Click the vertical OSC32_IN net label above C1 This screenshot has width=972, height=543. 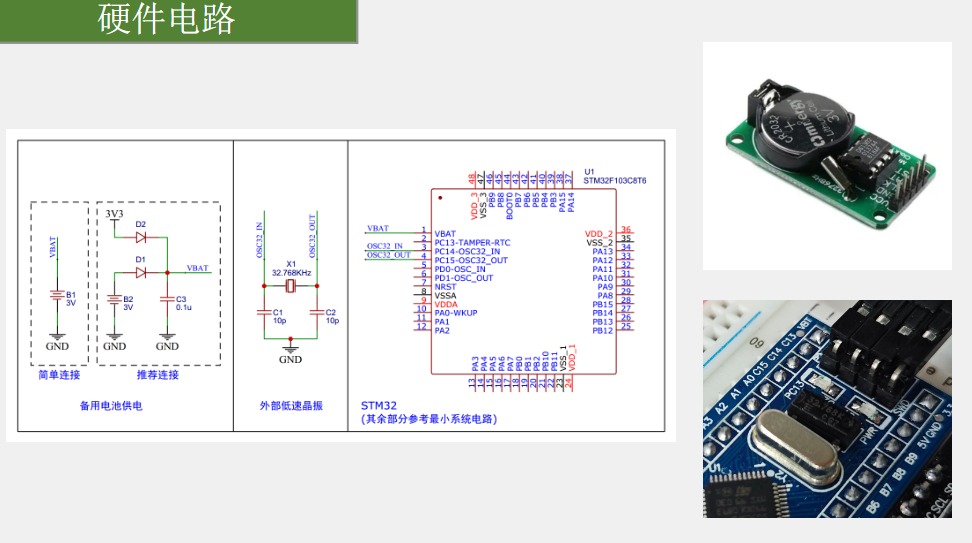coord(260,240)
